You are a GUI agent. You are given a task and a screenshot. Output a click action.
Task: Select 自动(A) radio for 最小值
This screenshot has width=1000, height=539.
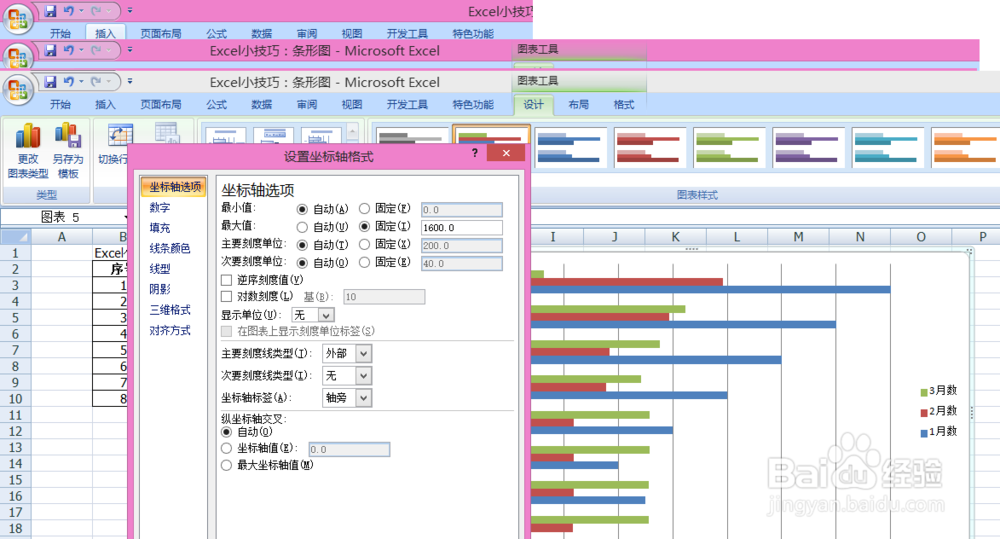pos(302,209)
